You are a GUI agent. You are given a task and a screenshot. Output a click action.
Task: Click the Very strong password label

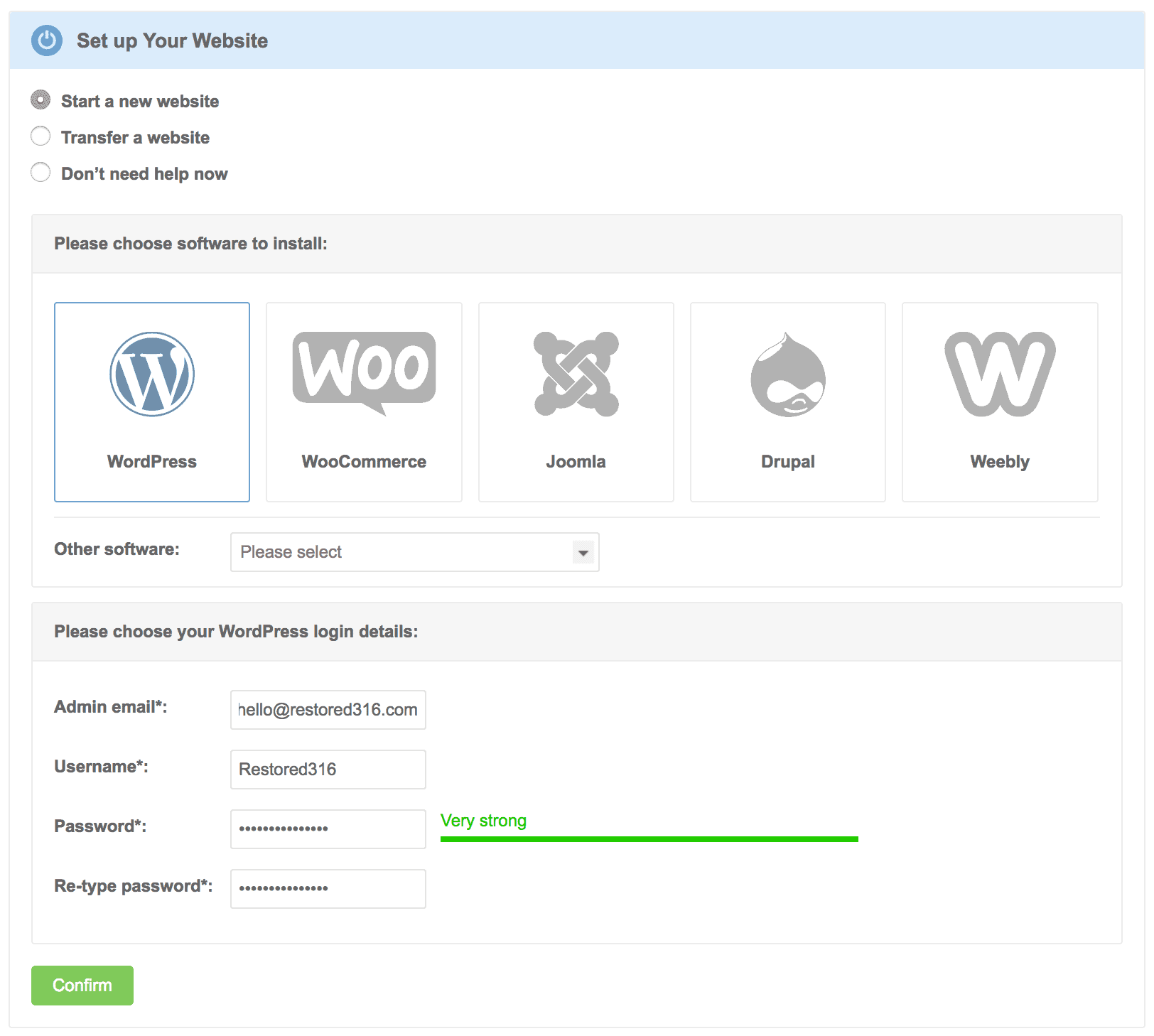483,821
